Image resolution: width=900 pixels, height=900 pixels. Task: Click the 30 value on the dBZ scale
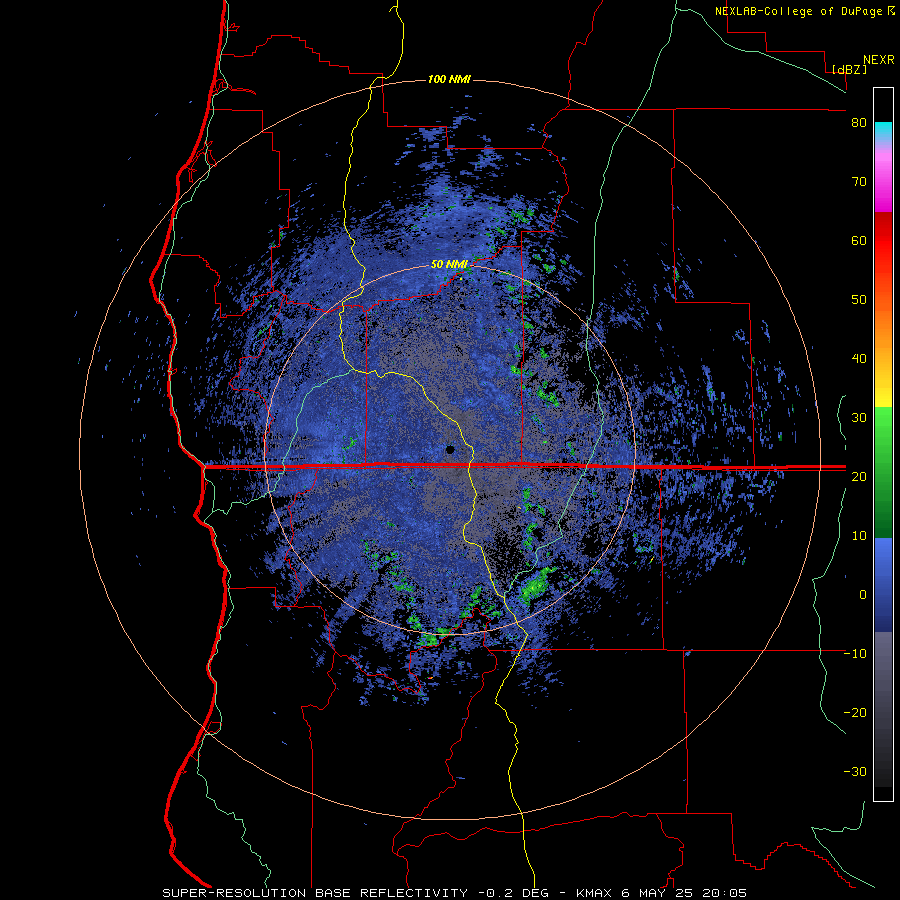(x=859, y=417)
